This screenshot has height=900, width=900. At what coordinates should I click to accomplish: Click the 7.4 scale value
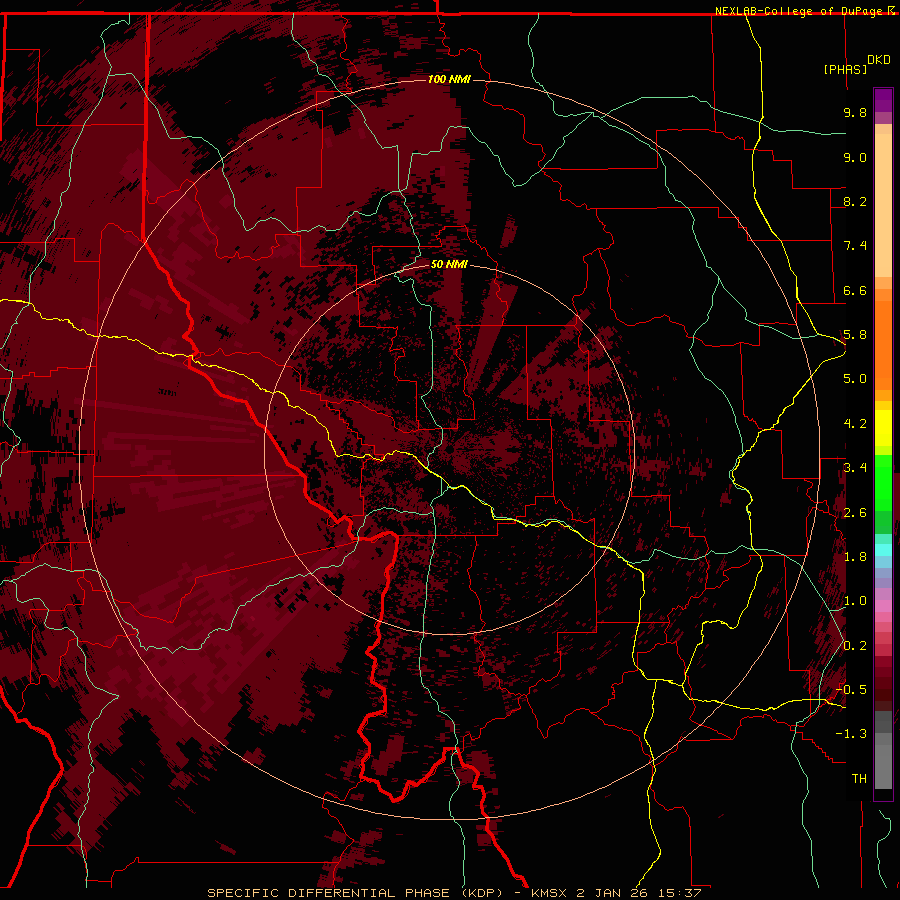[855, 246]
